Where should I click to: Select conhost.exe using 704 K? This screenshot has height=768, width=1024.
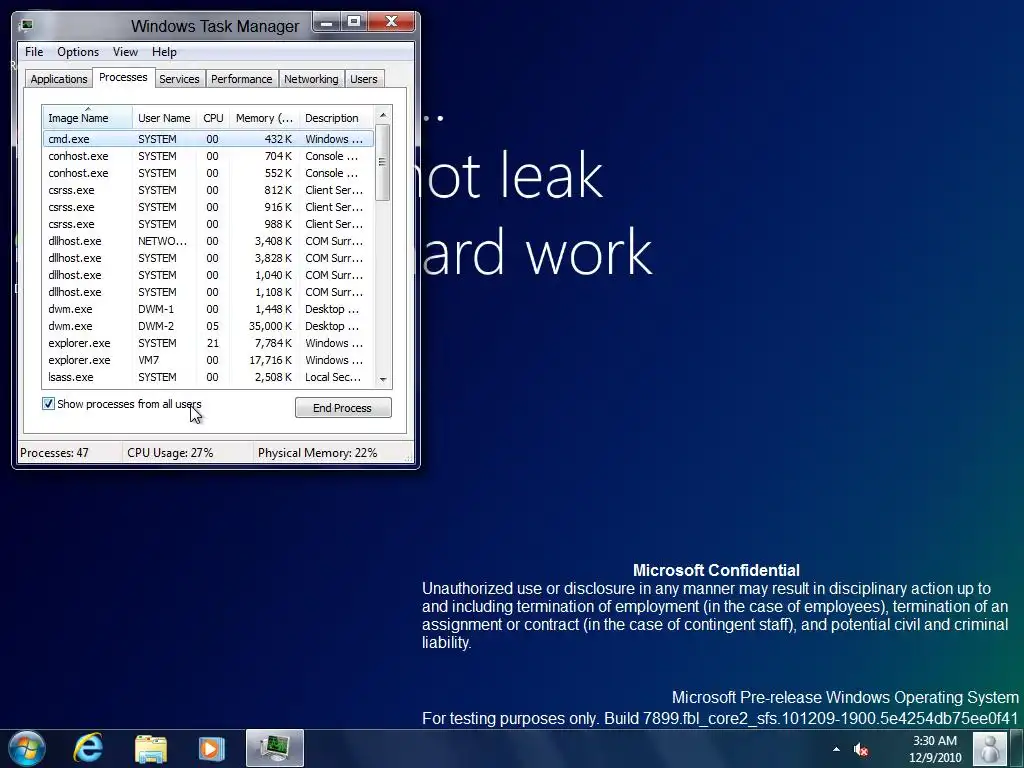[208, 156]
